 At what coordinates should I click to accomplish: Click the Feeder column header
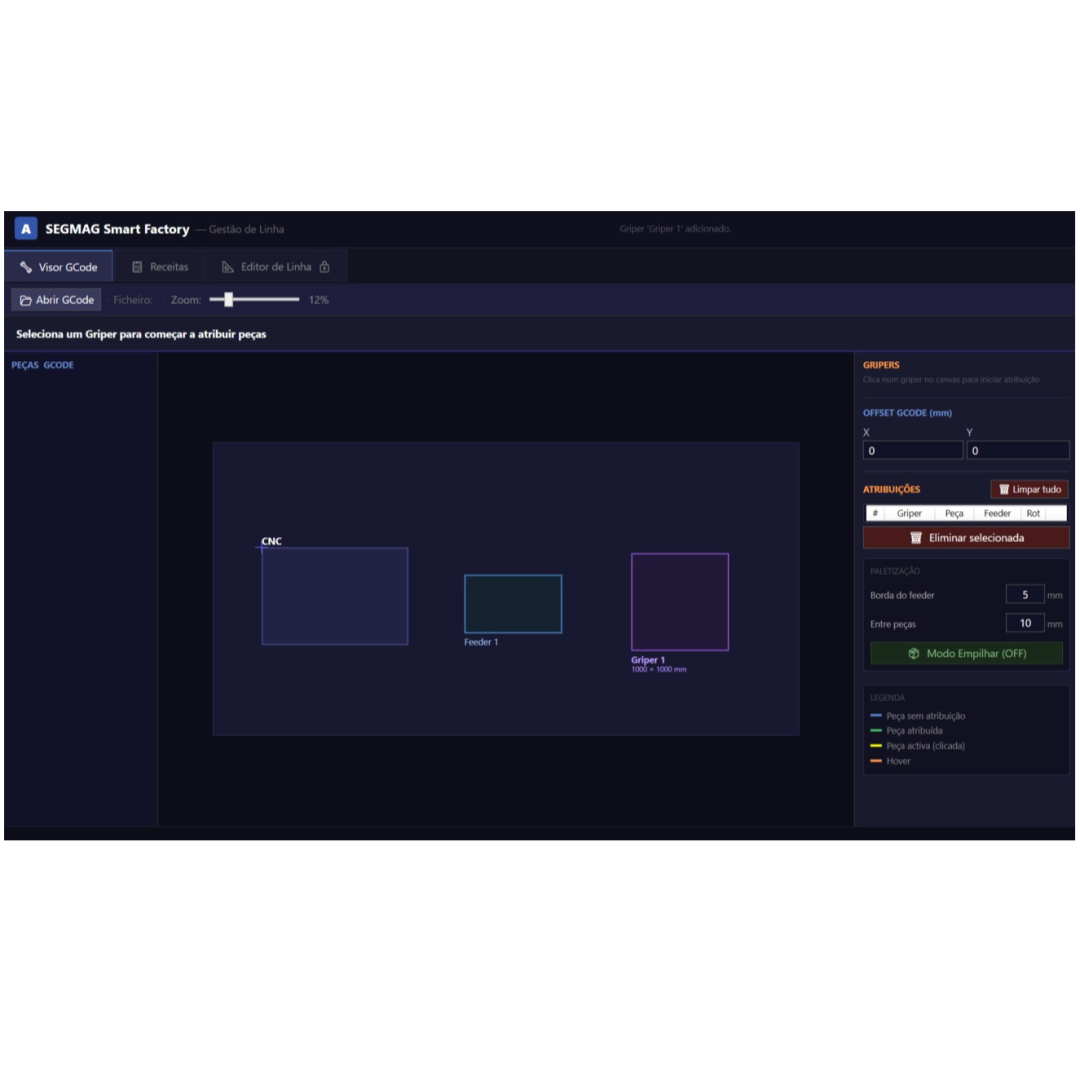[x=997, y=513]
